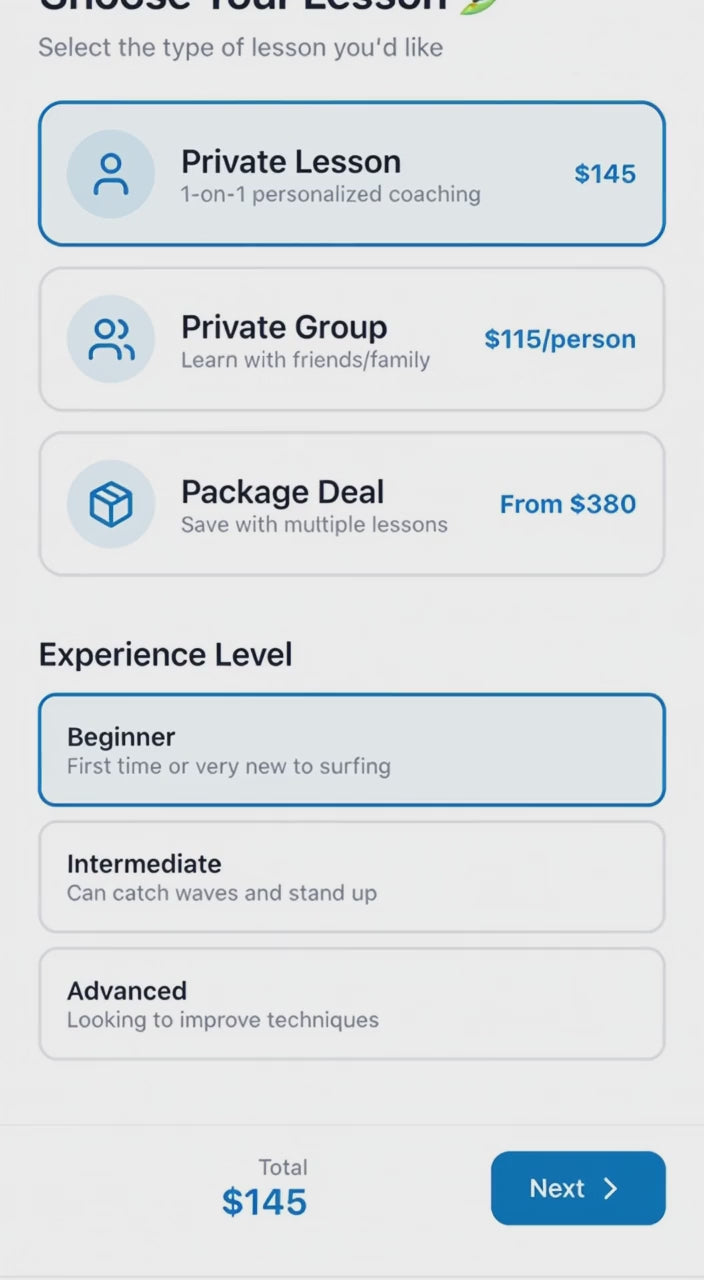Select the Package Deal lesson type

click(x=352, y=504)
